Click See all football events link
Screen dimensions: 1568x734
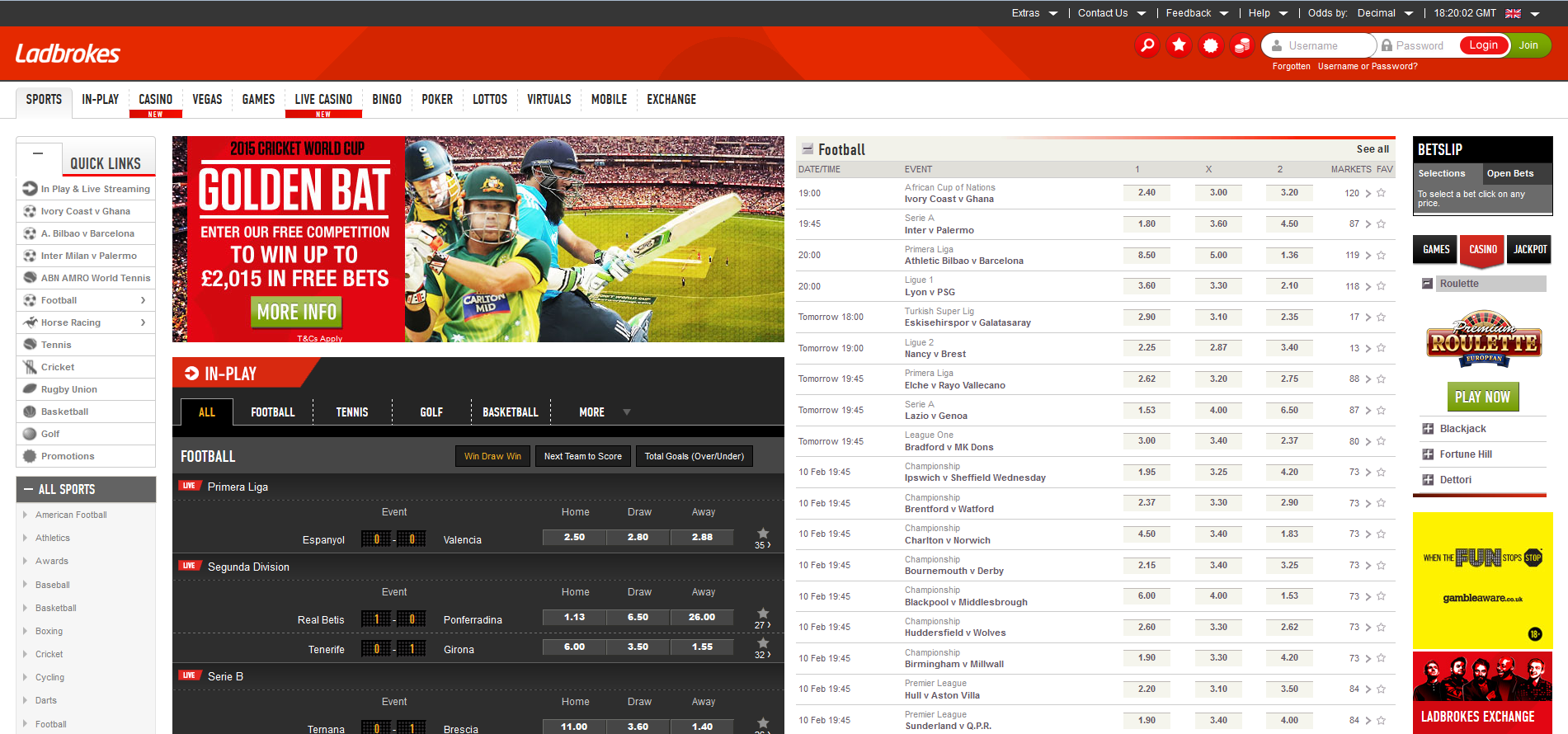1373,149
